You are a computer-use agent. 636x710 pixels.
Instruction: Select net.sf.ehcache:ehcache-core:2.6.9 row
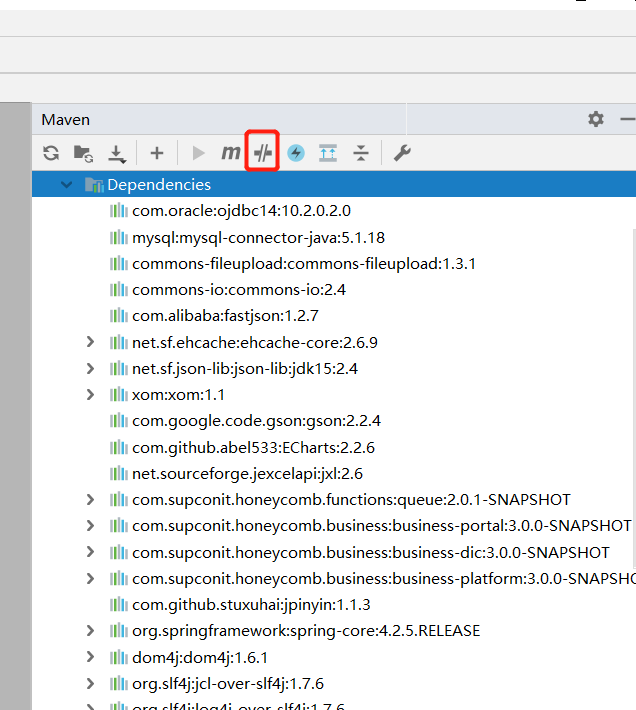pyautogui.click(x=255, y=342)
